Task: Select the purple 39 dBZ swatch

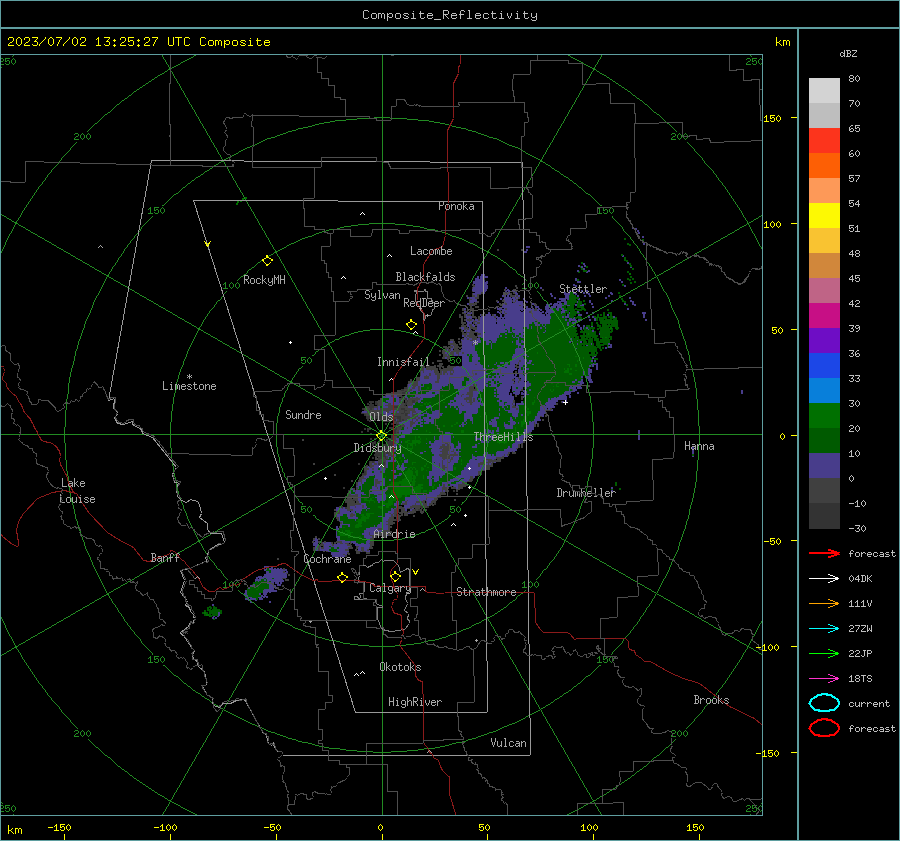Action: (824, 340)
